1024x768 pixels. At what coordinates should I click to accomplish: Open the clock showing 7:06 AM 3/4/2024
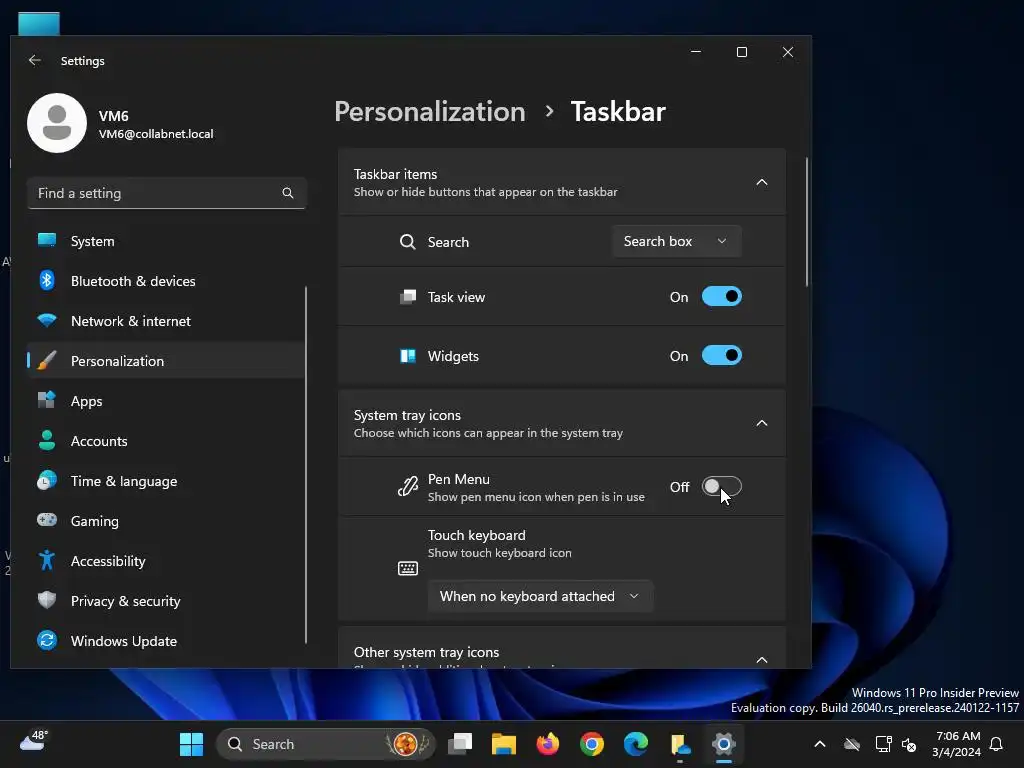(957, 744)
